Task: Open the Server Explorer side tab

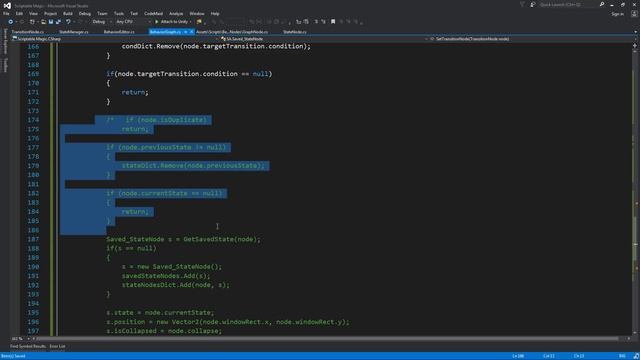Action: click(5, 41)
